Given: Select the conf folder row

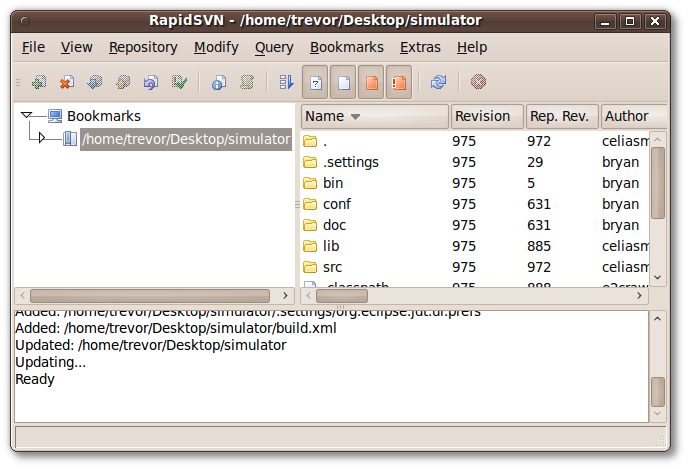Looking at the screenshot, I should 475,204.
